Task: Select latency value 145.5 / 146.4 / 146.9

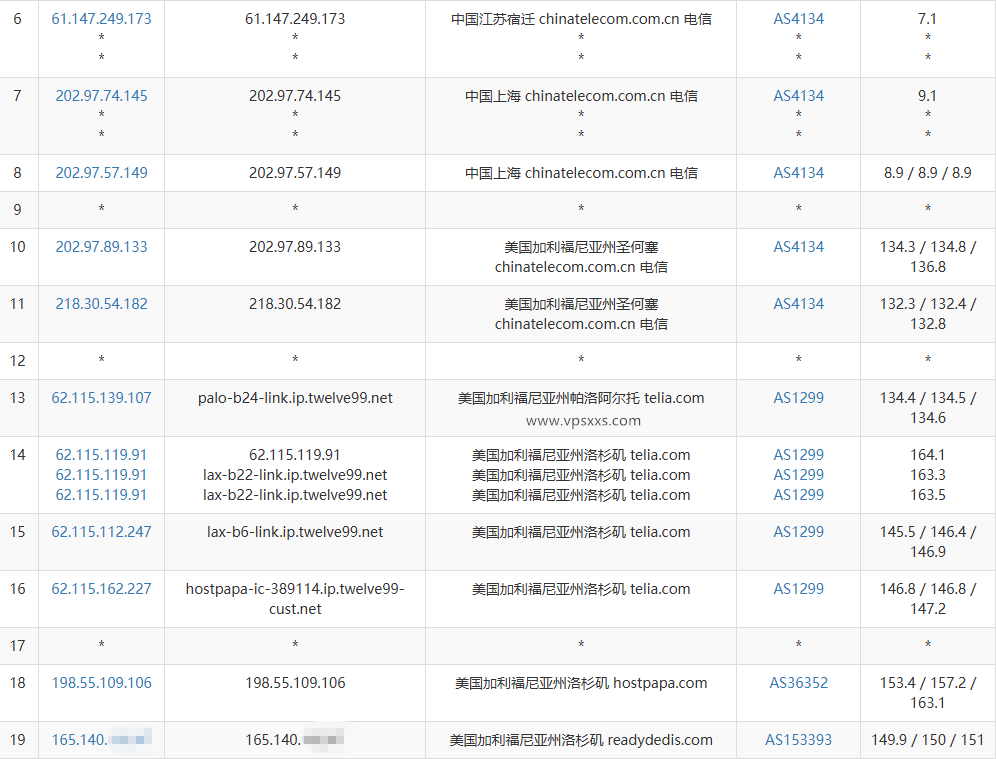Action: 927,542
